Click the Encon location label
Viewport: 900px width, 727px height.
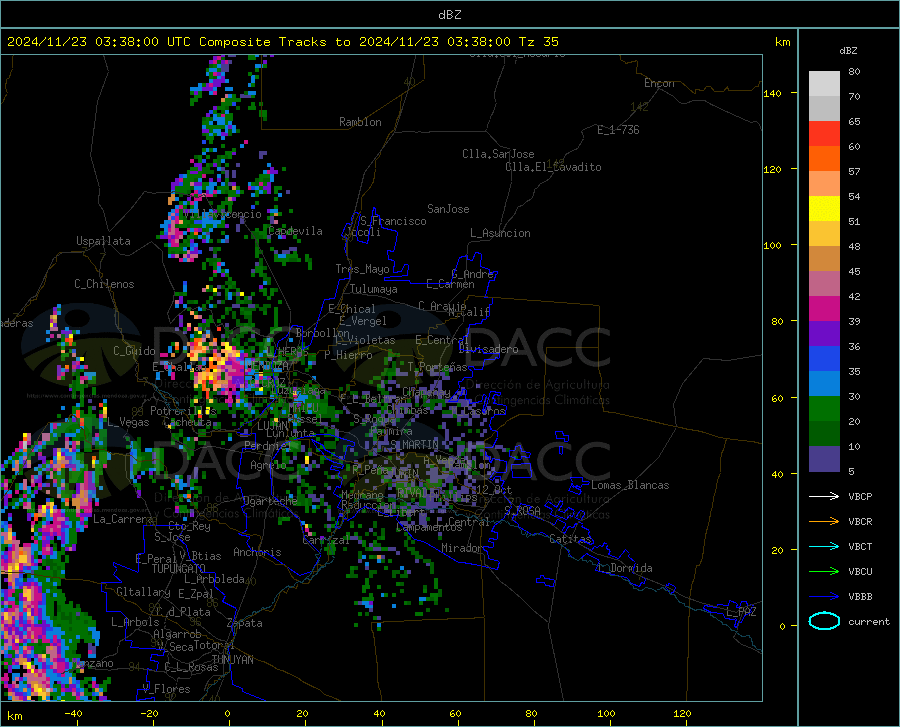point(659,83)
